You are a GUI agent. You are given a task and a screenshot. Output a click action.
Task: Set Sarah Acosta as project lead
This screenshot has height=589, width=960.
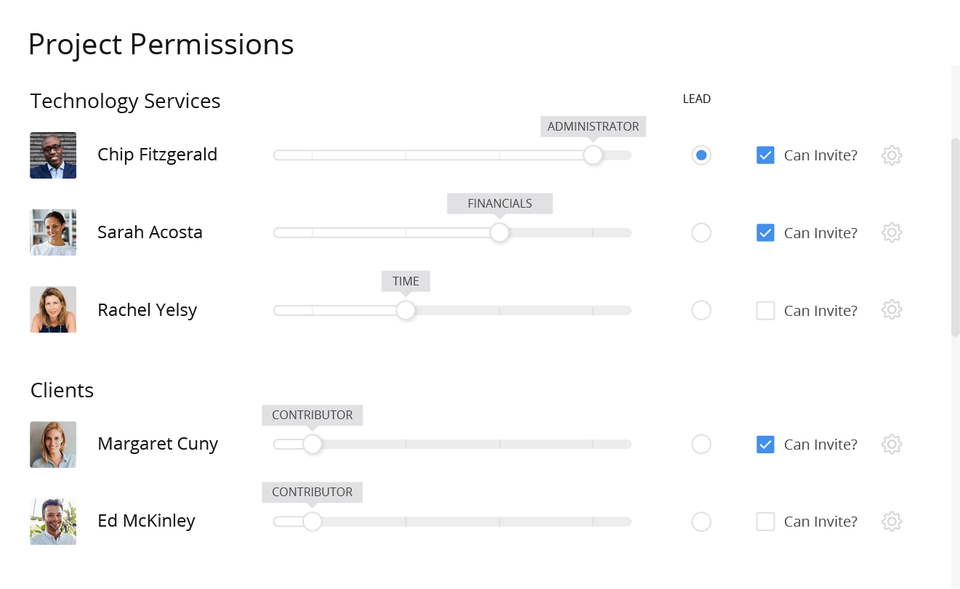click(x=701, y=233)
